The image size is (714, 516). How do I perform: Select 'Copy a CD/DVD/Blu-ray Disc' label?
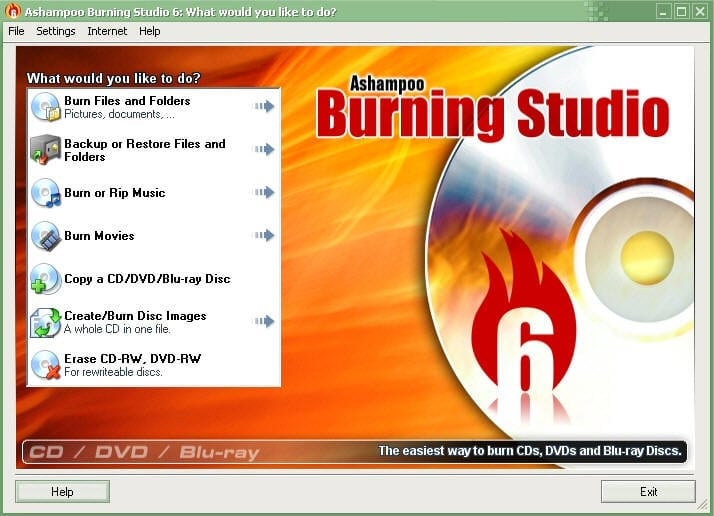click(x=147, y=279)
